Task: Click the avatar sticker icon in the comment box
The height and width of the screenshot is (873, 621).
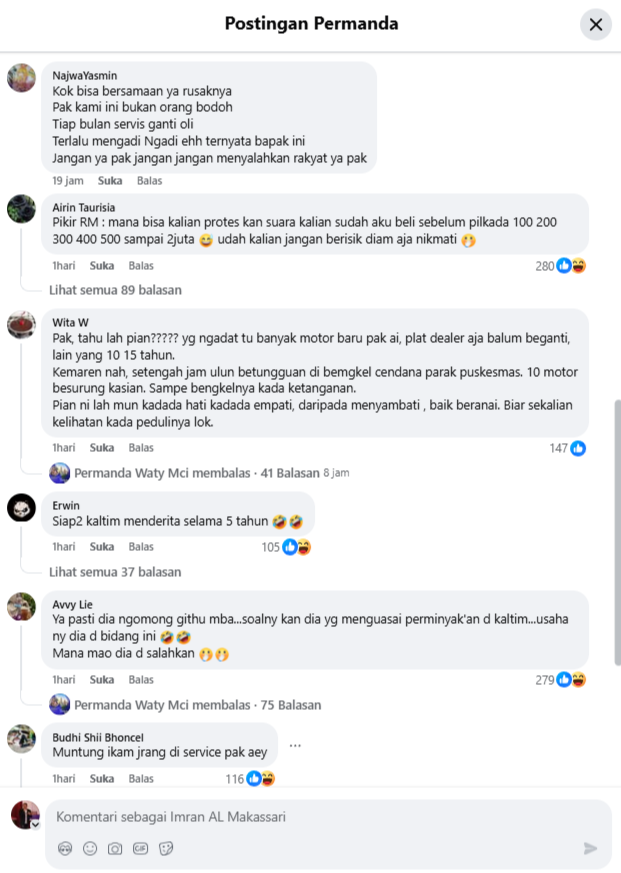Action: [65, 849]
